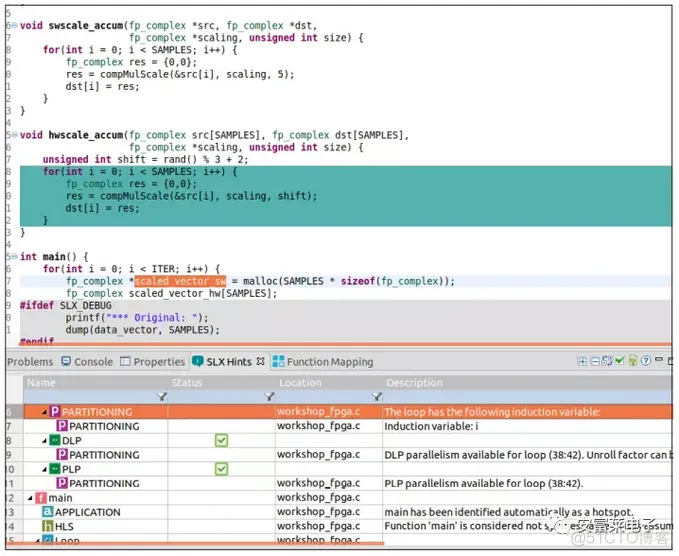Viewport: 679px width, 556px height.
Task: Click the P icon beside 'Induction variable: i' row
Action: (x=62, y=426)
